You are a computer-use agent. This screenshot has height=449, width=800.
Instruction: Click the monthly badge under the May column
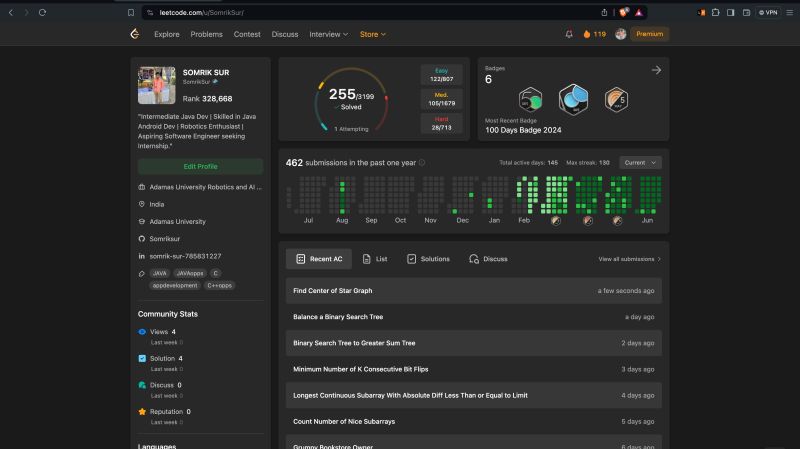coord(617,220)
